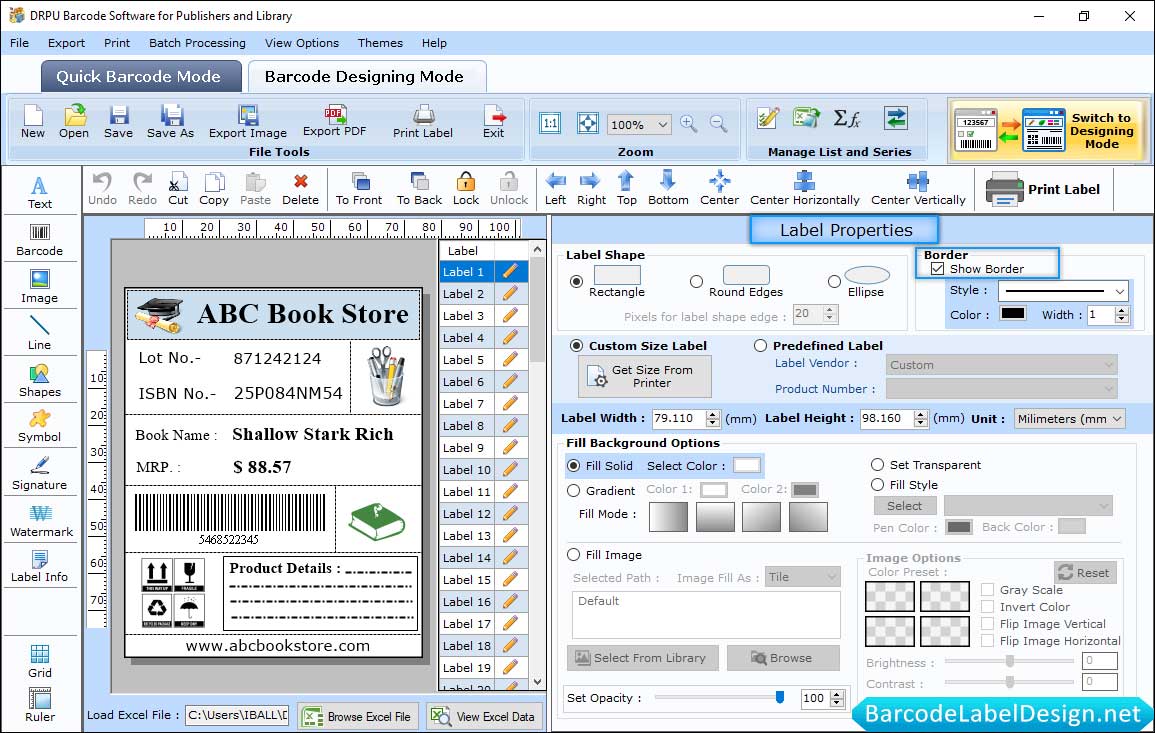Image resolution: width=1155 pixels, height=733 pixels.
Task: Edit Label 5 pencil icon
Action: (510, 360)
